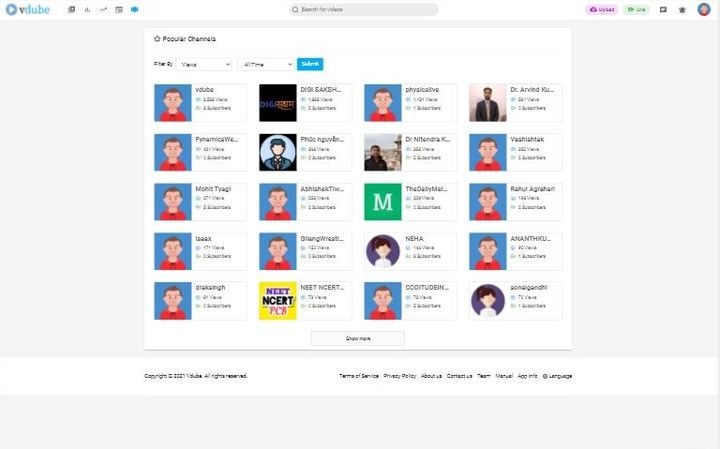Open the Mohit Tyagi channel name
720x449 pixels.
point(213,189)
